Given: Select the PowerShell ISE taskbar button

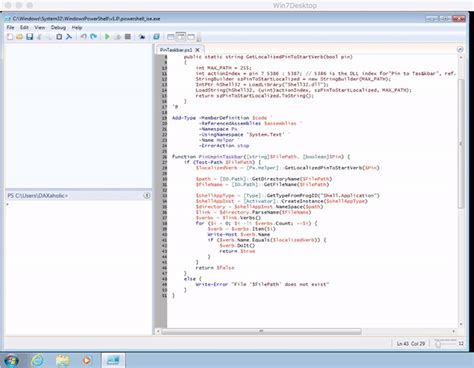Looking at the screenshot, I should pos(113,360).
